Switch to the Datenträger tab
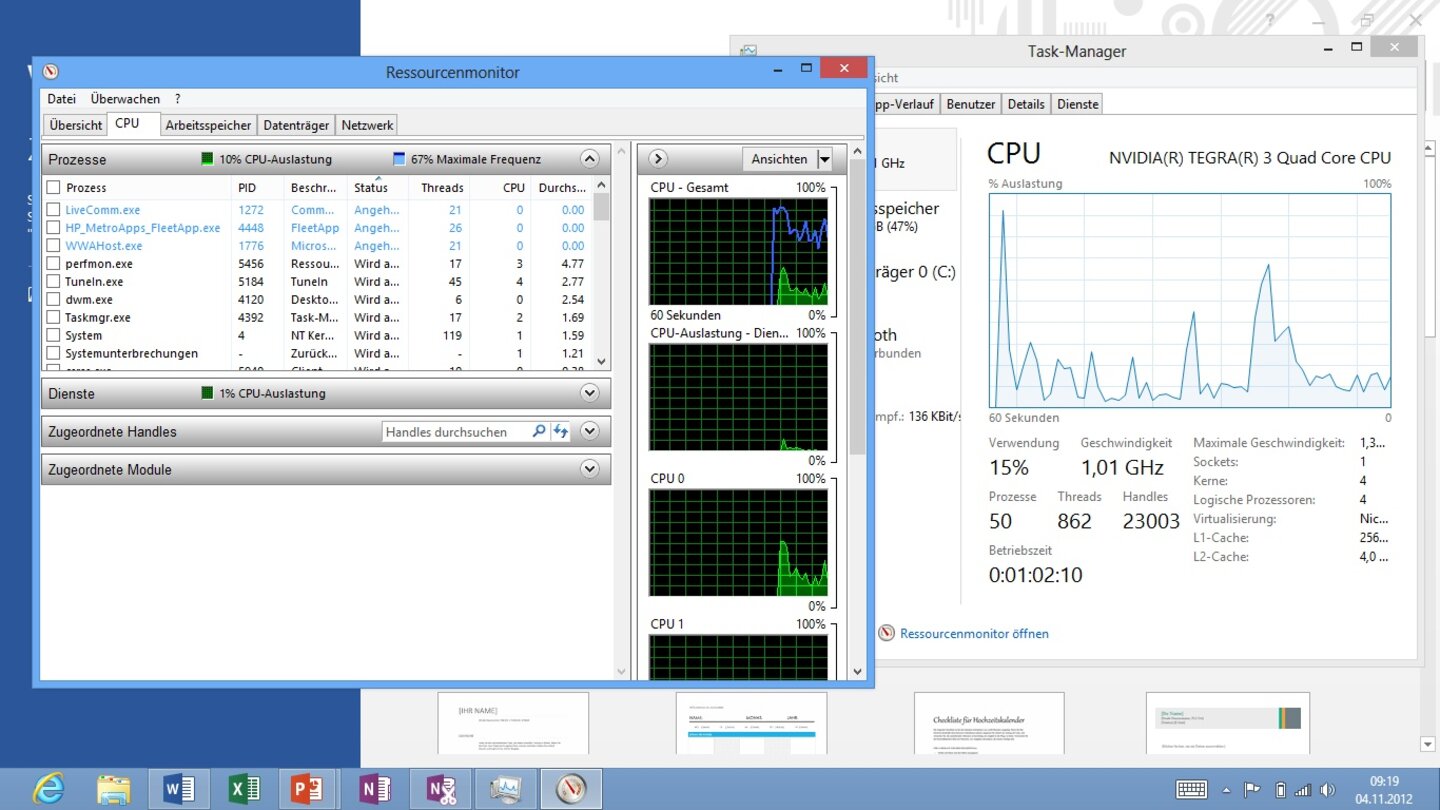 [296, 125]
